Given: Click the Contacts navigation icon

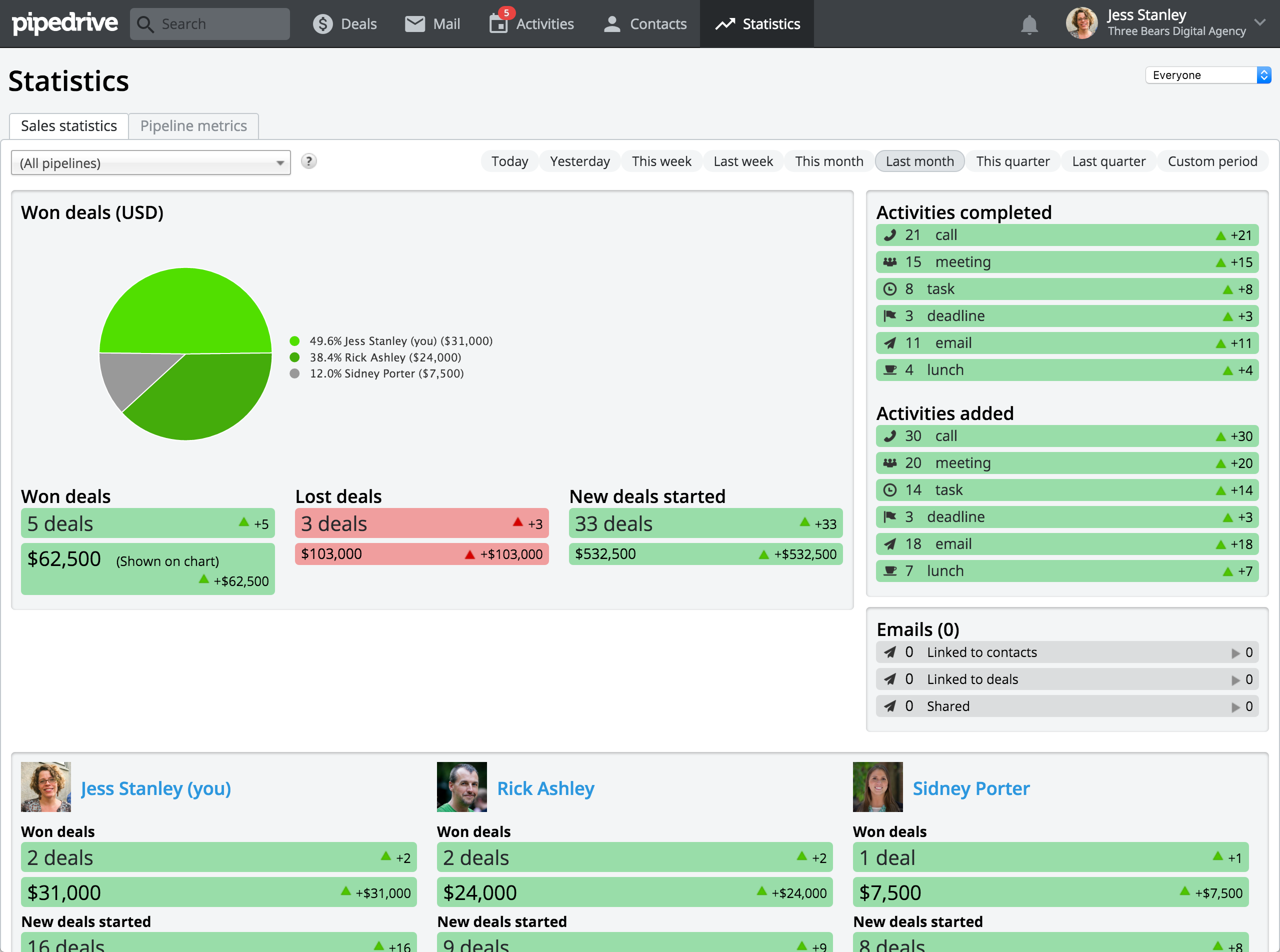Looking at the screenshot, I should [611, 24].
